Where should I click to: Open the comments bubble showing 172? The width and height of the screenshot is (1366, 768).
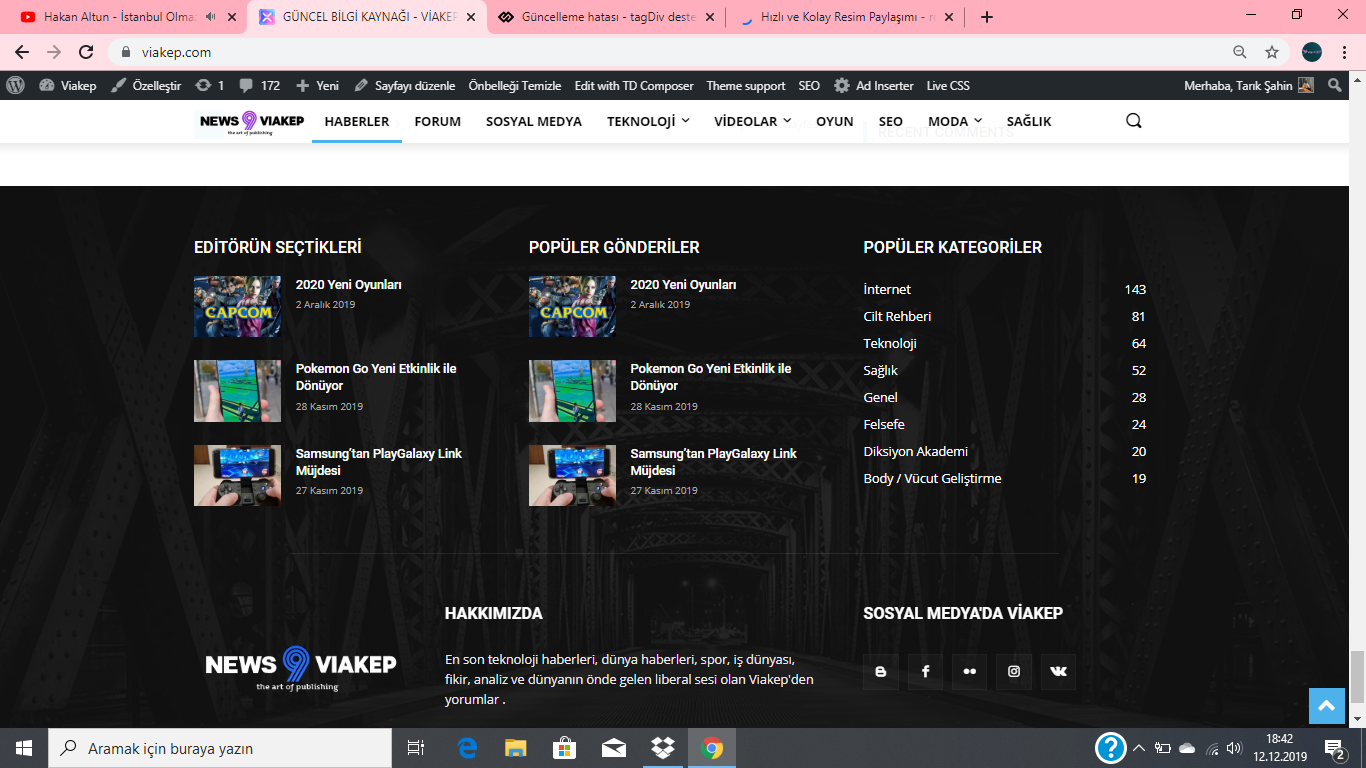(x=259, y=86)
